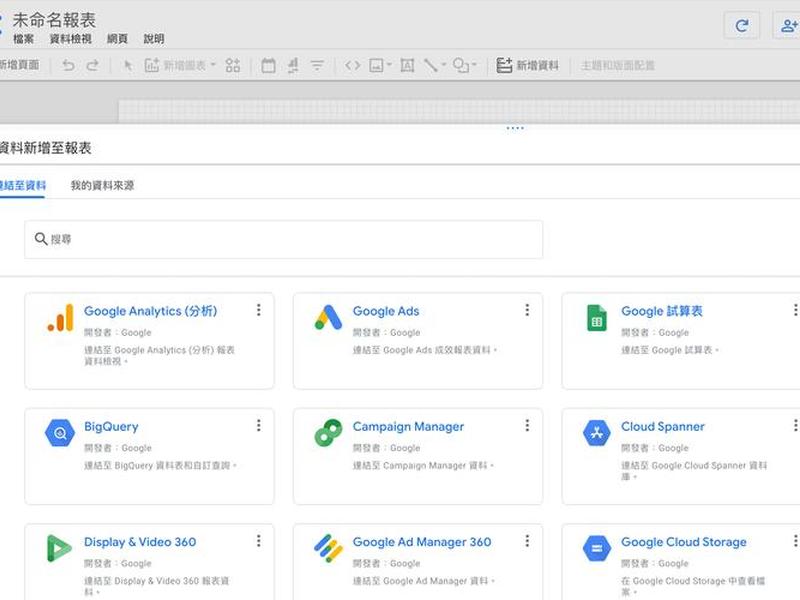Screen dimensions: 800x600
Task: Open the Display & Video 360 connector
Action: click(140, 542)
